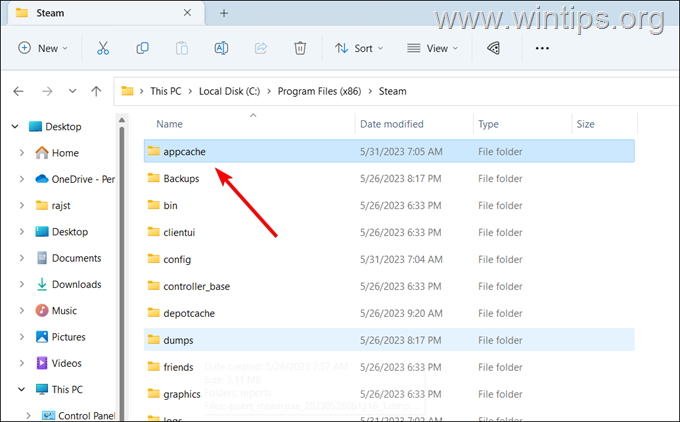
Task: Open Control Panel in navigation pane
Action: (x=78, y=415)
